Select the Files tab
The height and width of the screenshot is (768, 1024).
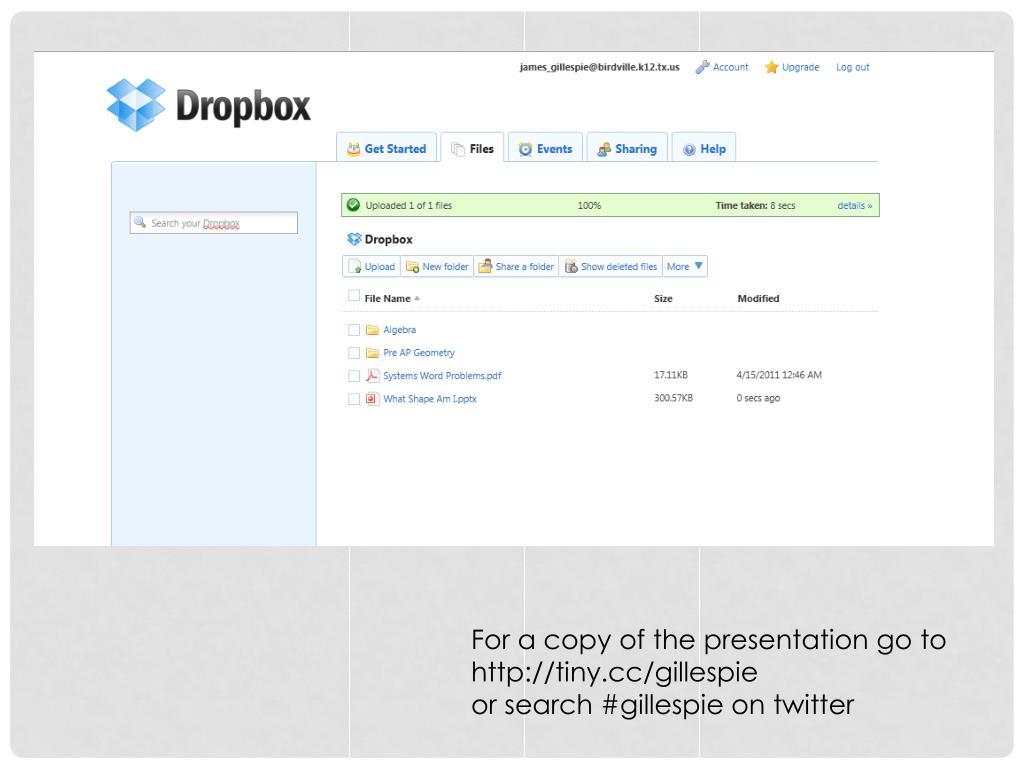click(x=472, y=148)
